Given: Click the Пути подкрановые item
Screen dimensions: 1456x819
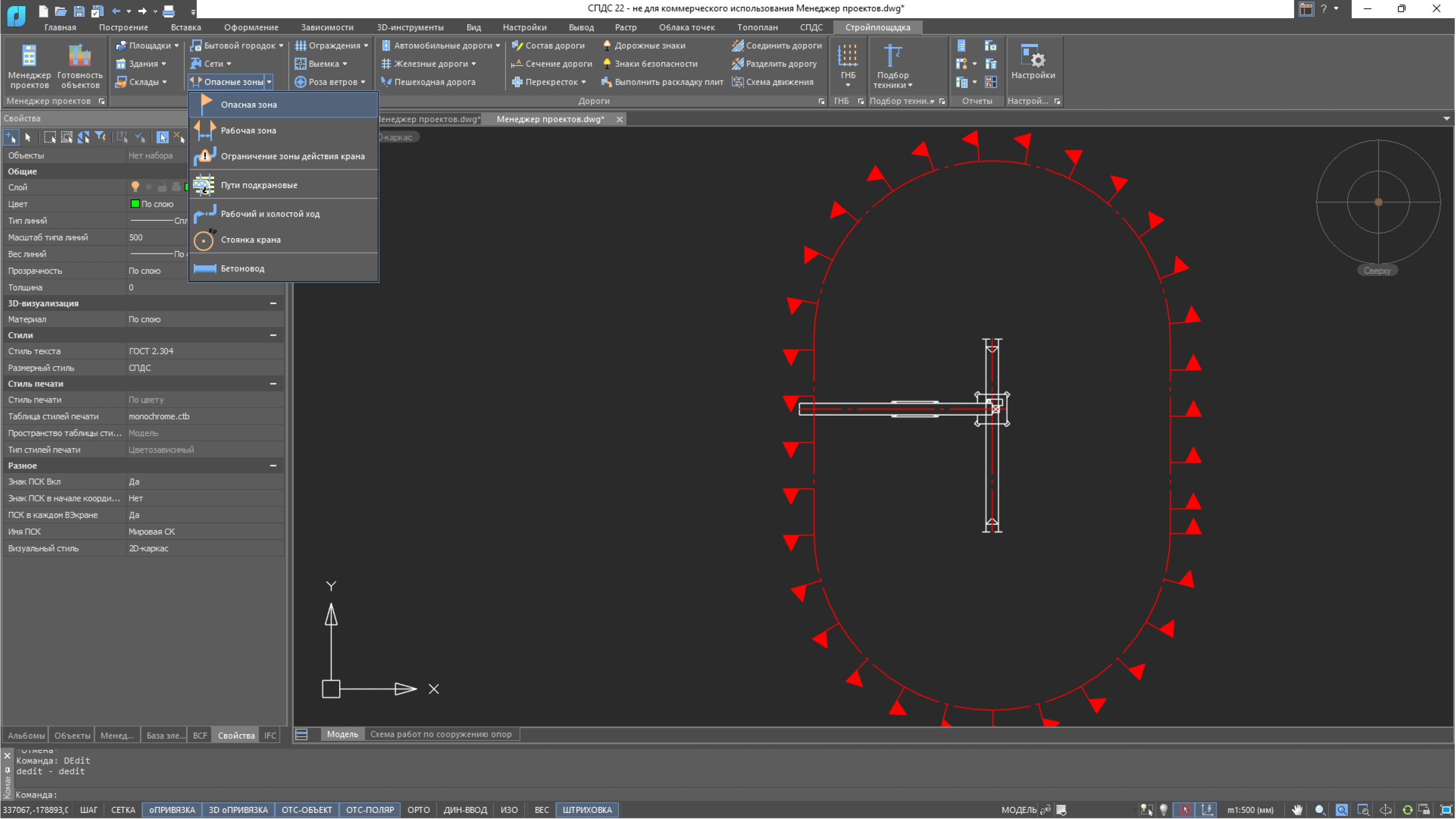Looking at the screenshot, I should [259, 185].
